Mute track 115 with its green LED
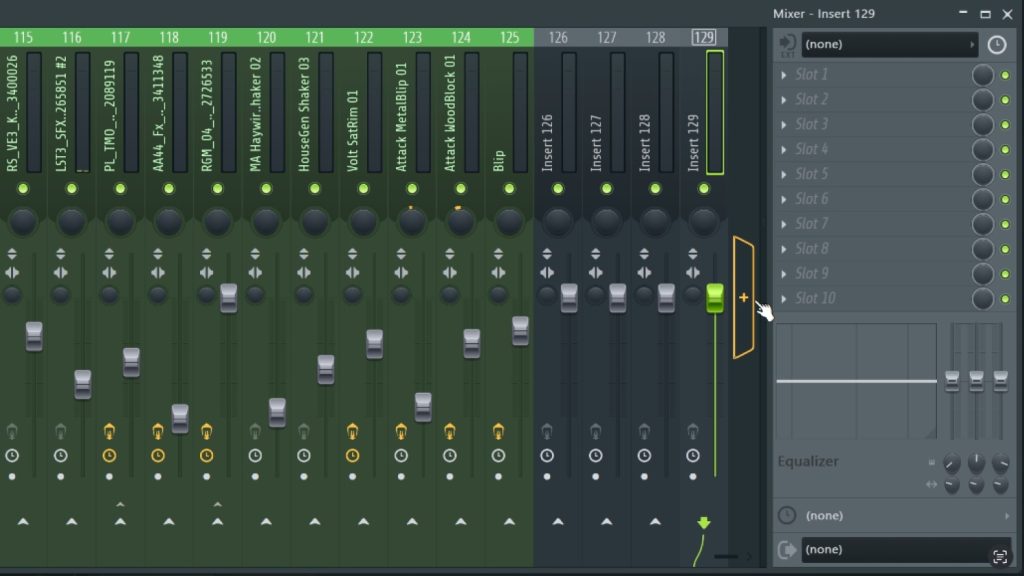This screenshot has width=1024, height=576. point(23,189)
